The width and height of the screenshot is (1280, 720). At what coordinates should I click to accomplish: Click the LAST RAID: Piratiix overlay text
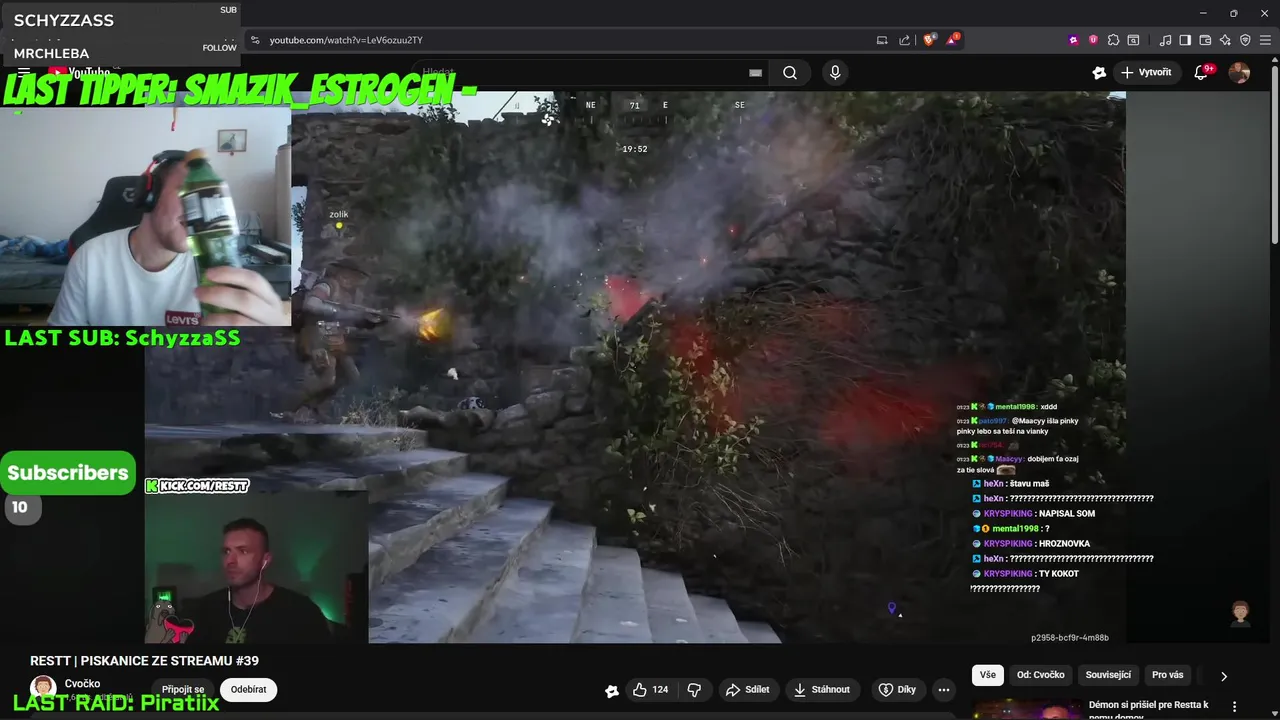click(116, 703)
